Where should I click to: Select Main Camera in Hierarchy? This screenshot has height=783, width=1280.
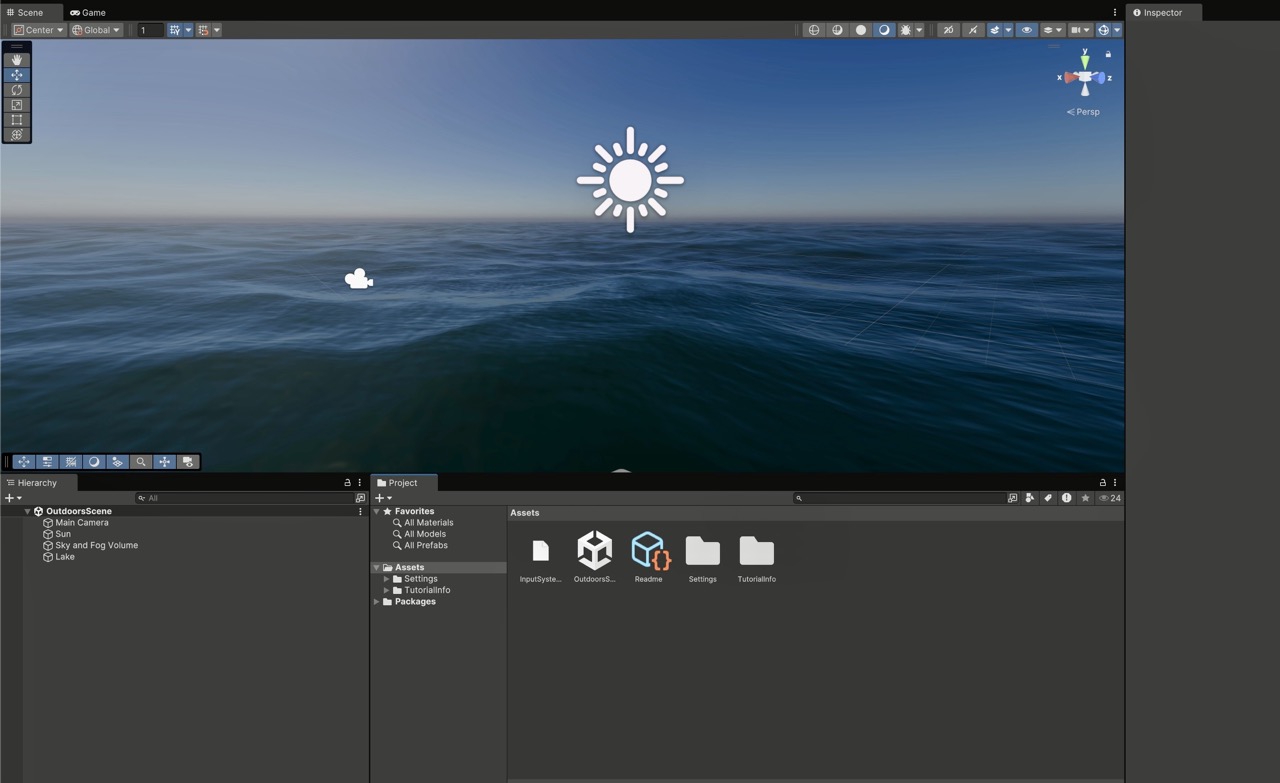(82, 523)
